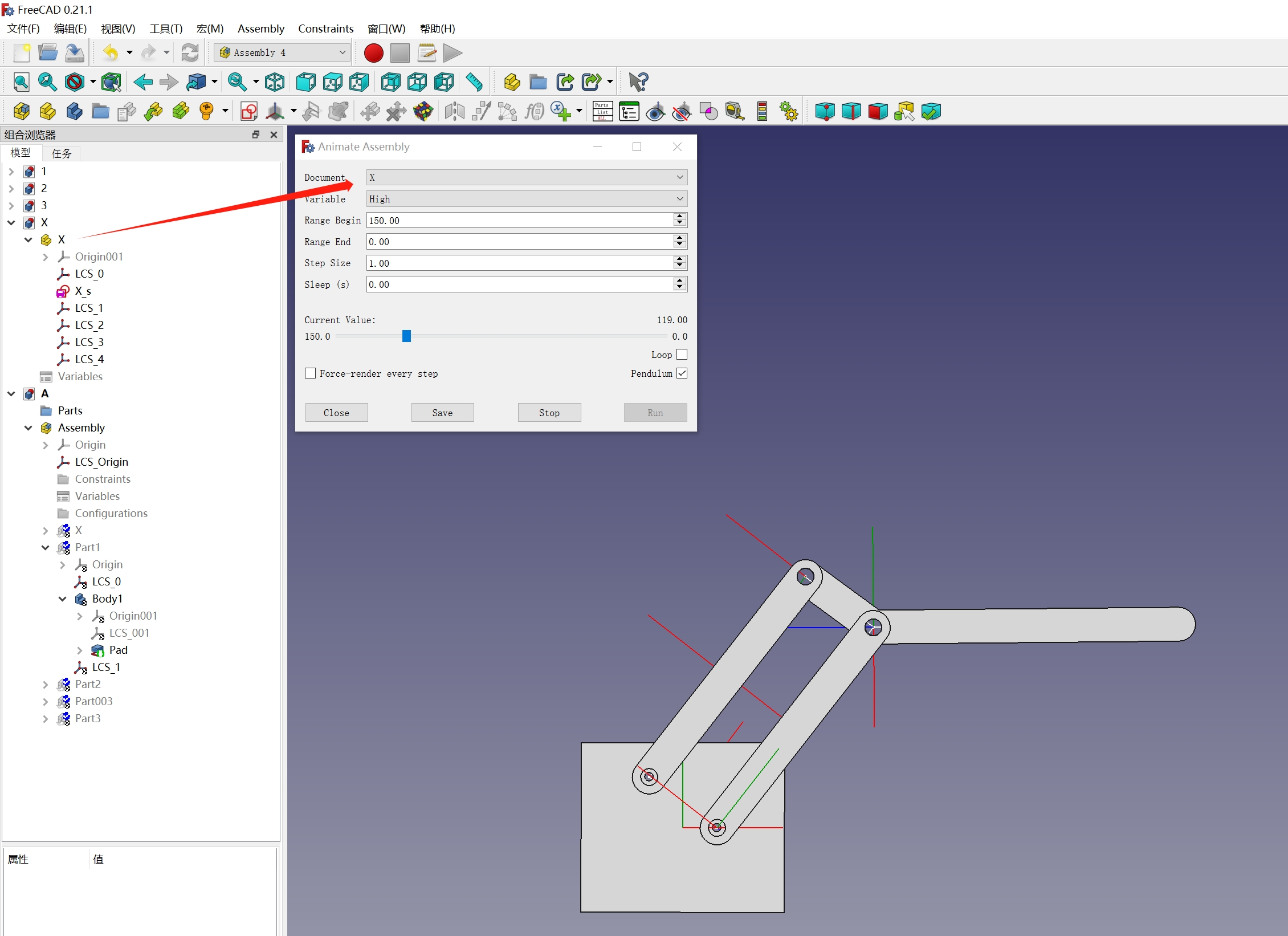Click the Open file folder icon
The height and width of the screenshot is (936, 1288).
(x=48, y=53)
